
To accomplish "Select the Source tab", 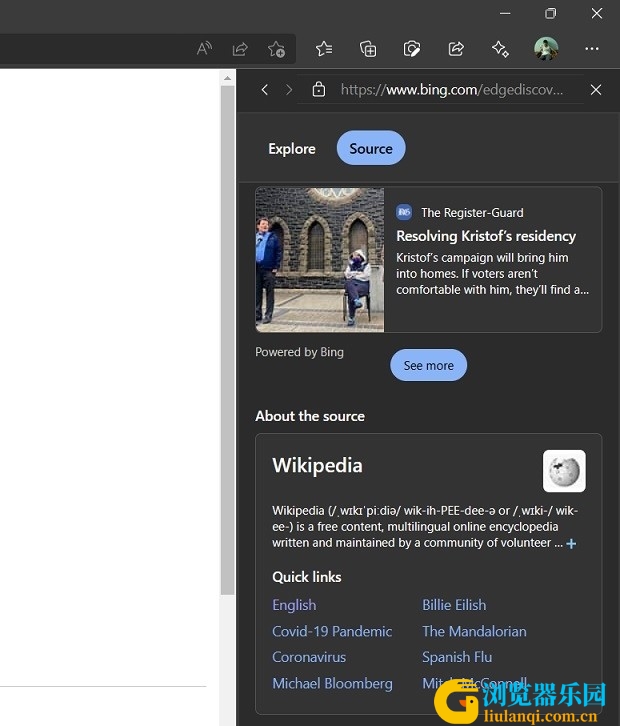I will pos(371,148).
